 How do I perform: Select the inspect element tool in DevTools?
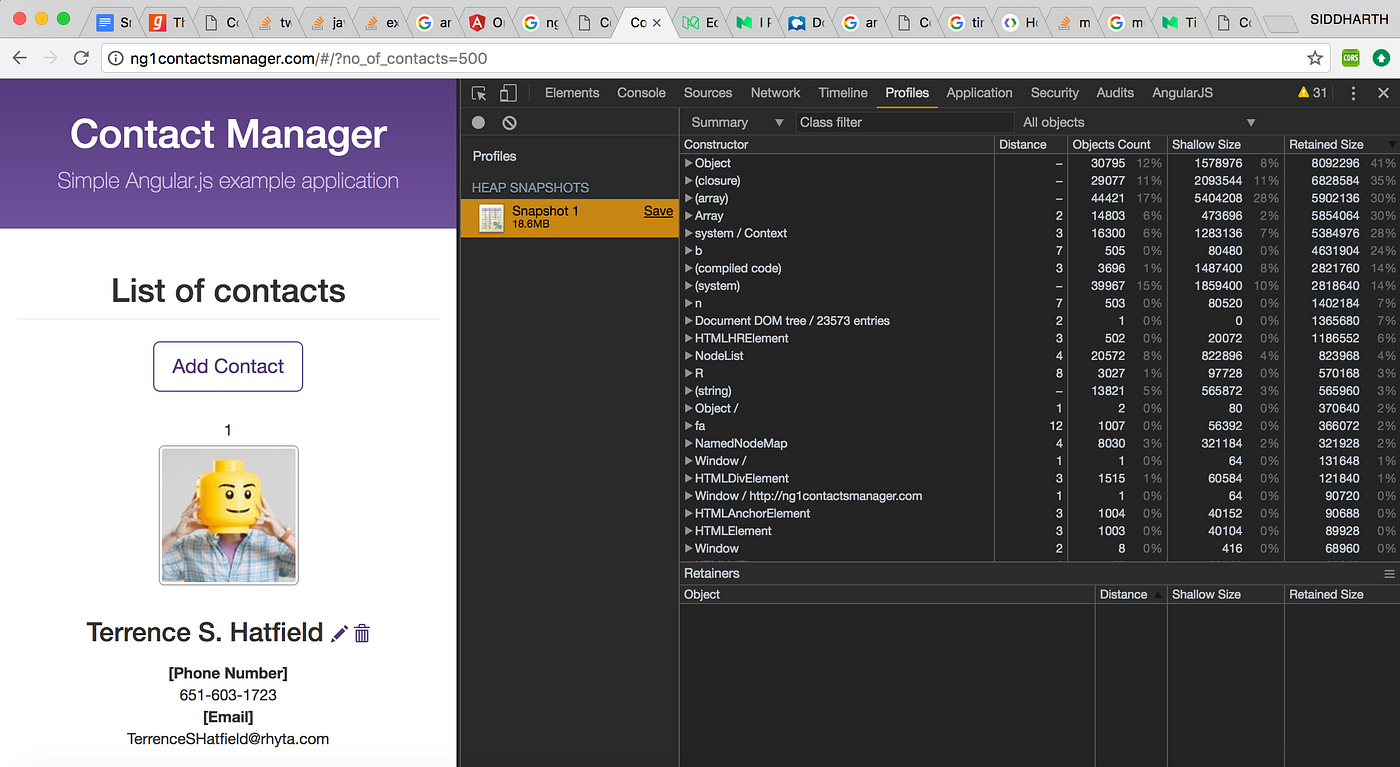(479, 92)
